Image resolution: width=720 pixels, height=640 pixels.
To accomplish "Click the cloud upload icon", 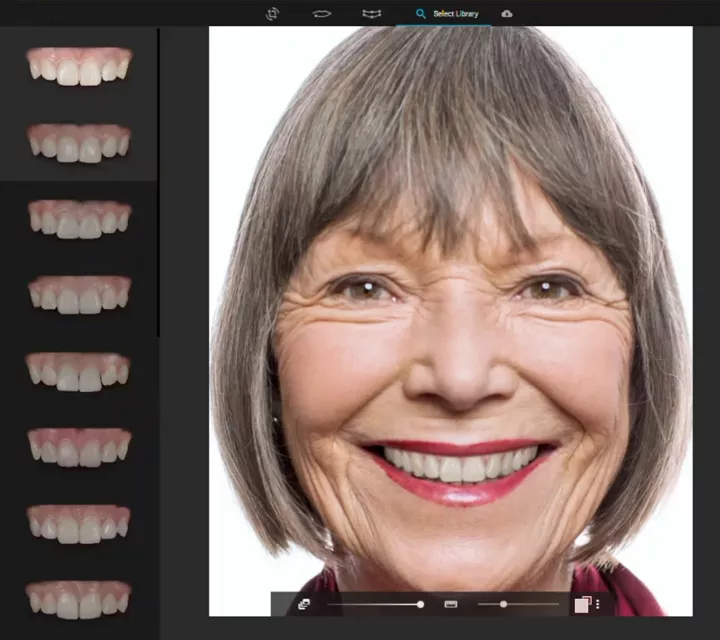I will coord(506,13).
